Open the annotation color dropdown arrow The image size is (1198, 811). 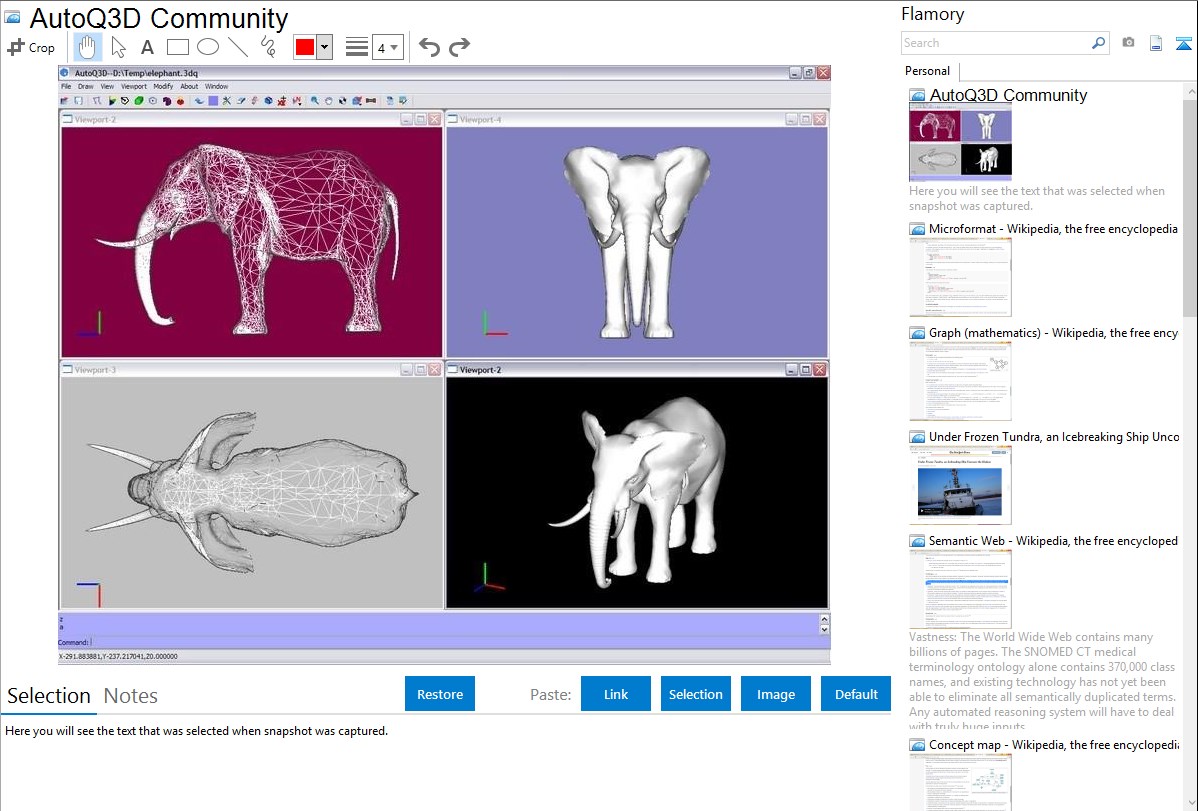tap(325, 47)
